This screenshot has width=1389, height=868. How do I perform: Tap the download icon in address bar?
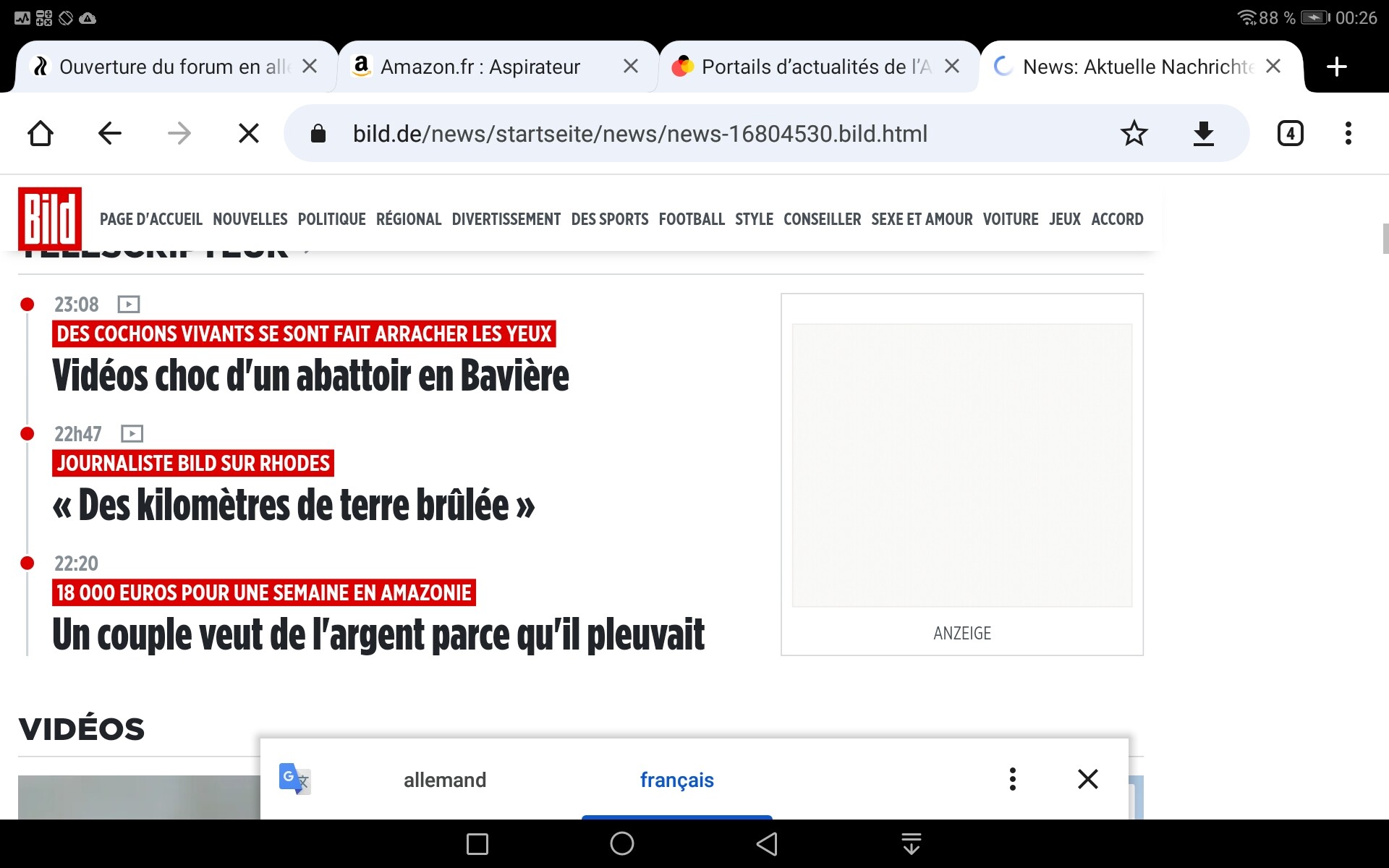pos(1203,133)
